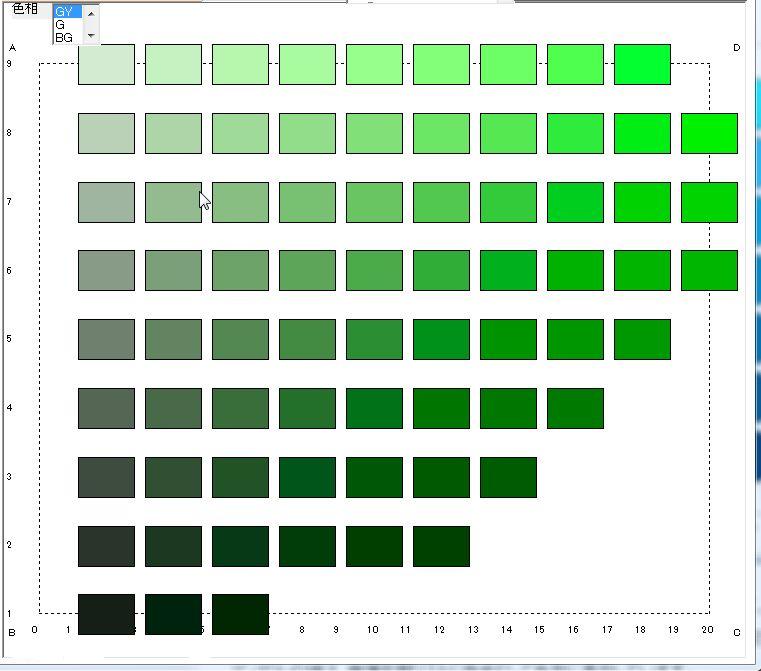This screenshot has width=761, height=671.
Task: Select GY in the hue list
Action: (x=66, y=12)
